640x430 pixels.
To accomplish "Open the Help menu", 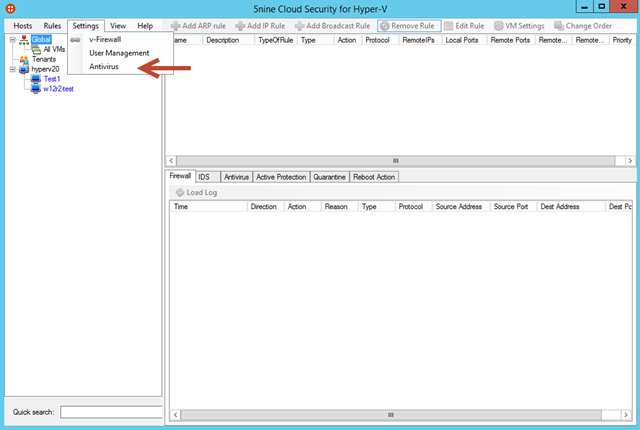I will click(x=145, y=26).
